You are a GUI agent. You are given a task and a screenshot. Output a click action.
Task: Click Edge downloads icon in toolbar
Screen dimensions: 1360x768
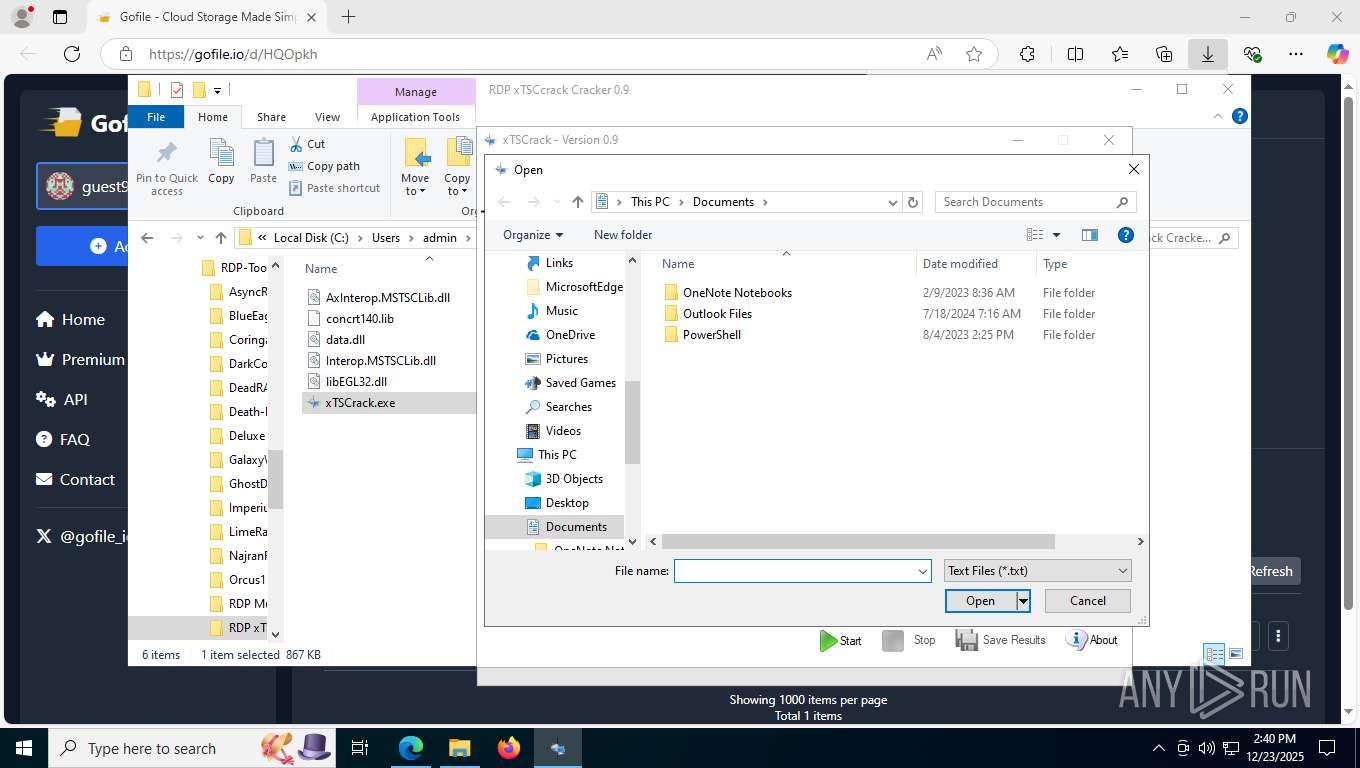pos(1208,54)
